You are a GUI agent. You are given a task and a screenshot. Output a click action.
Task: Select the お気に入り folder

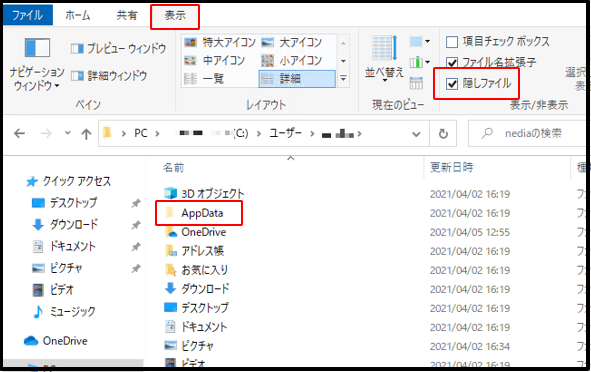pyautogui.click(x=196, y=270)
